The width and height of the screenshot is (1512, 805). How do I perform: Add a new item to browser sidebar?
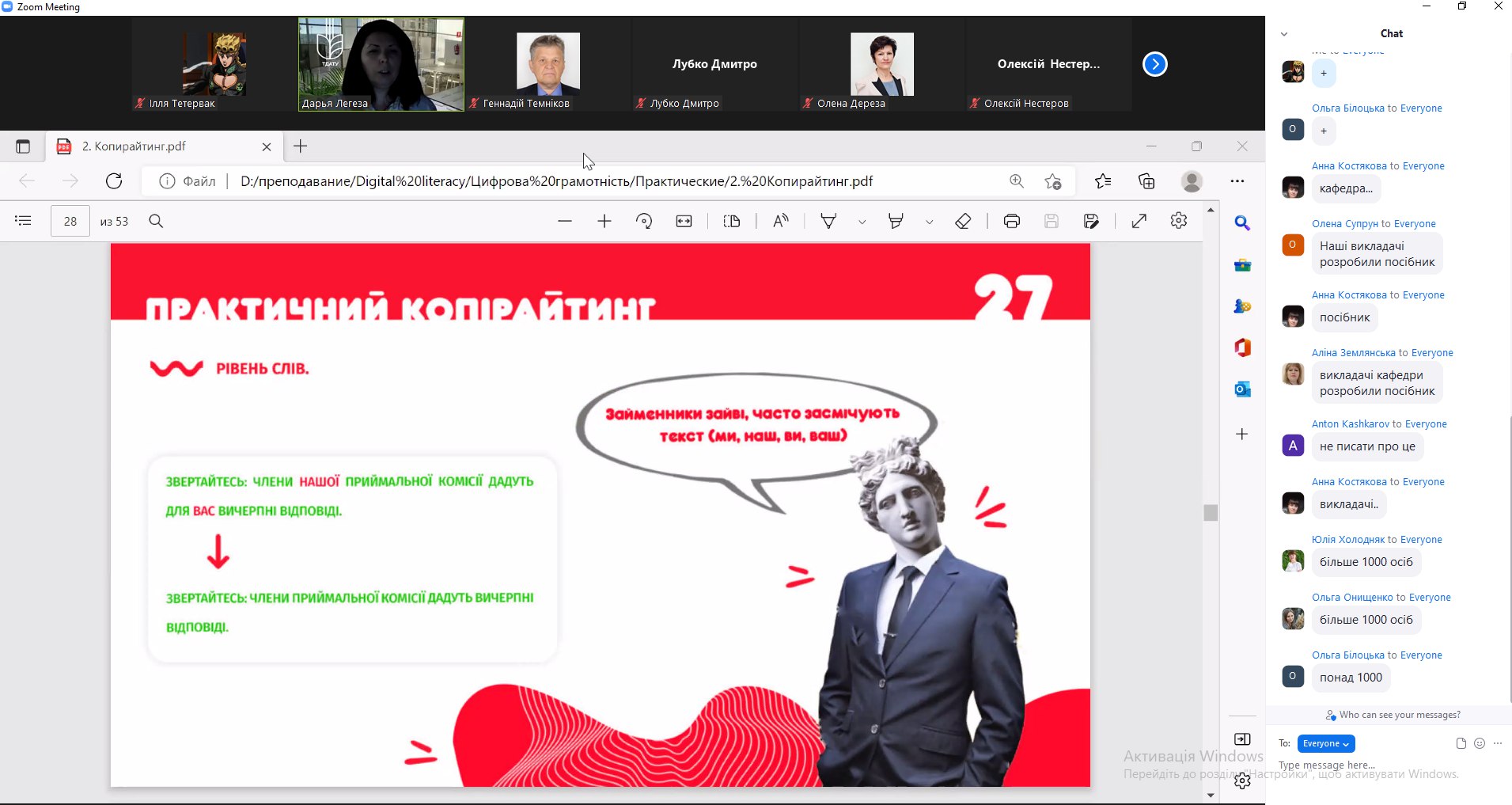(x=1242, y=434)
